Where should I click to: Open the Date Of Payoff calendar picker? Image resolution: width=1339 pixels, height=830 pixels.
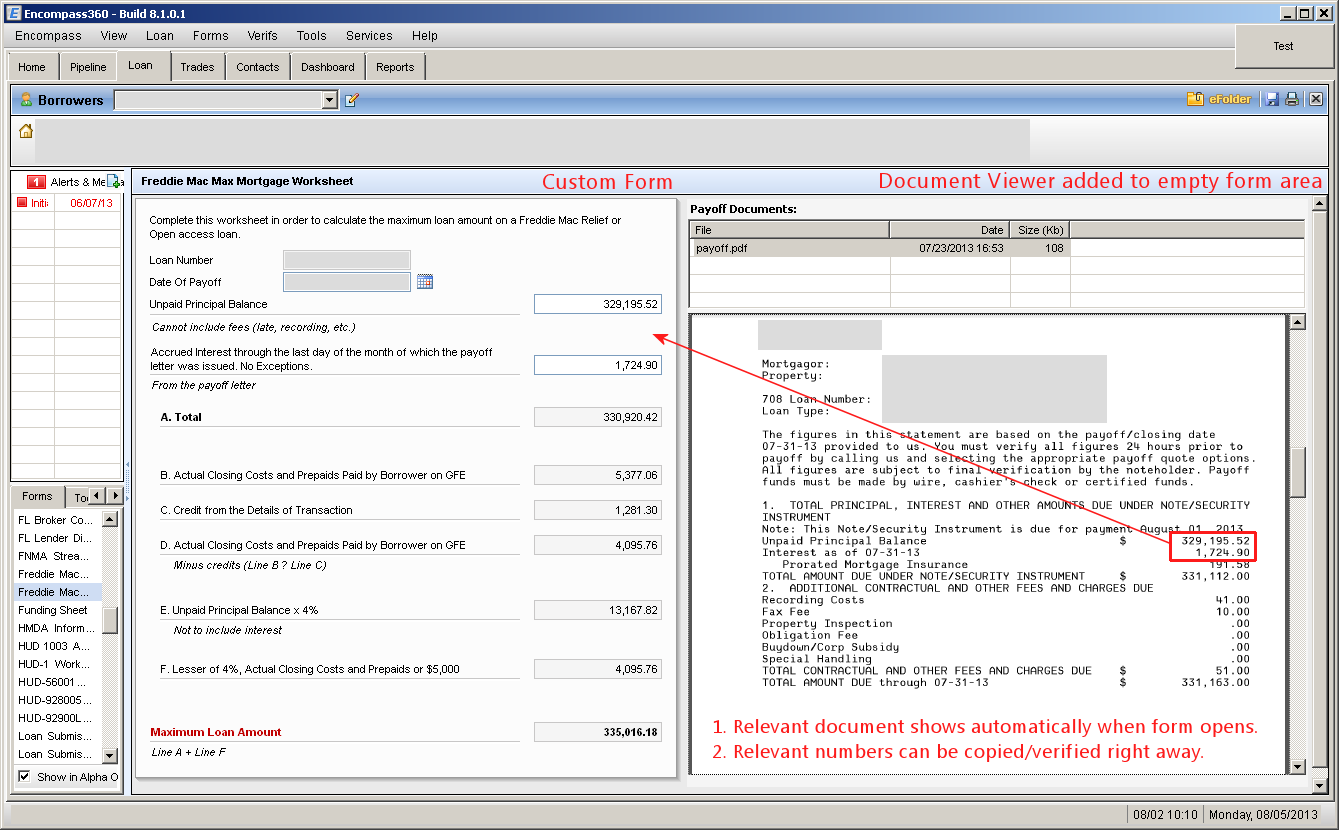[x=425, y=282]
